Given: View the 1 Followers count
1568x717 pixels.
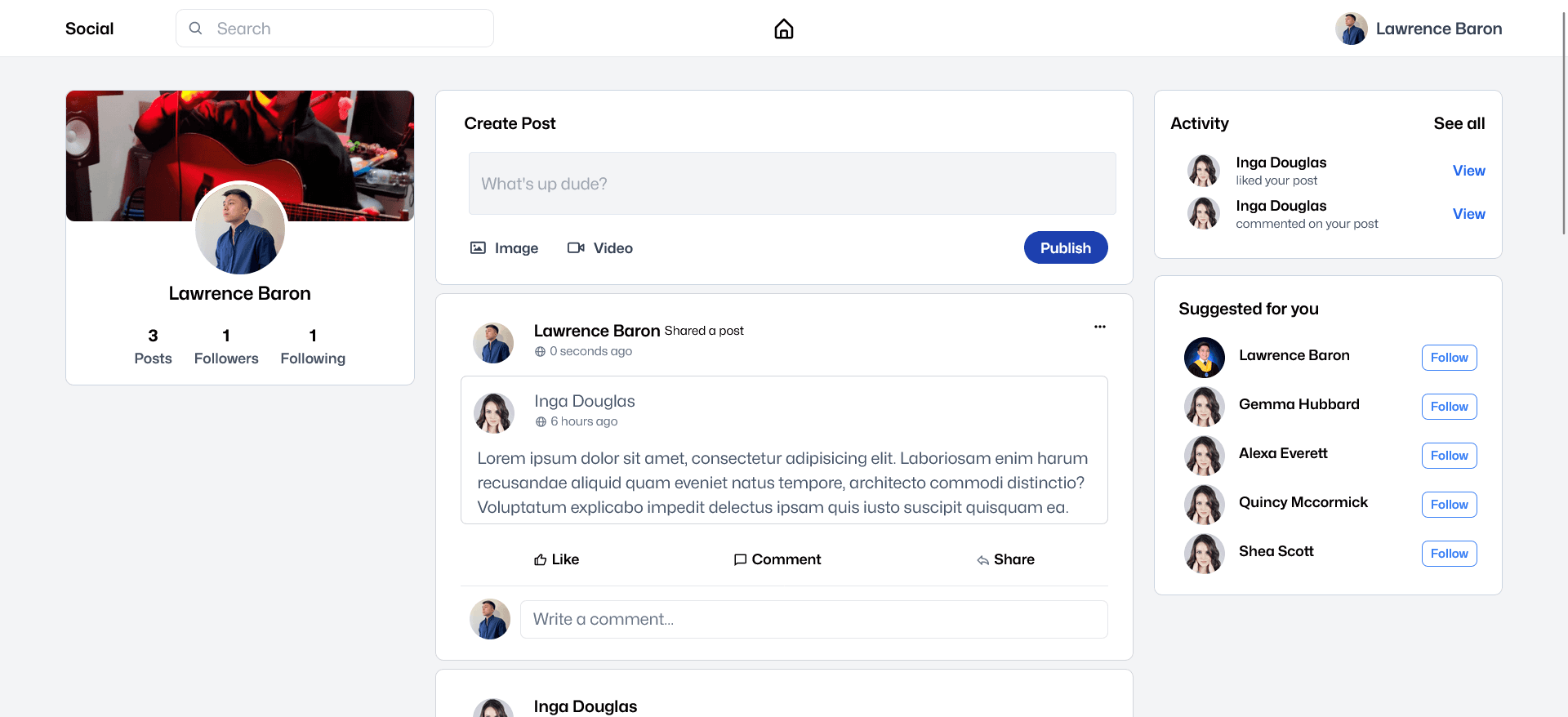Looking at the screenshot, I should point(226,346).
